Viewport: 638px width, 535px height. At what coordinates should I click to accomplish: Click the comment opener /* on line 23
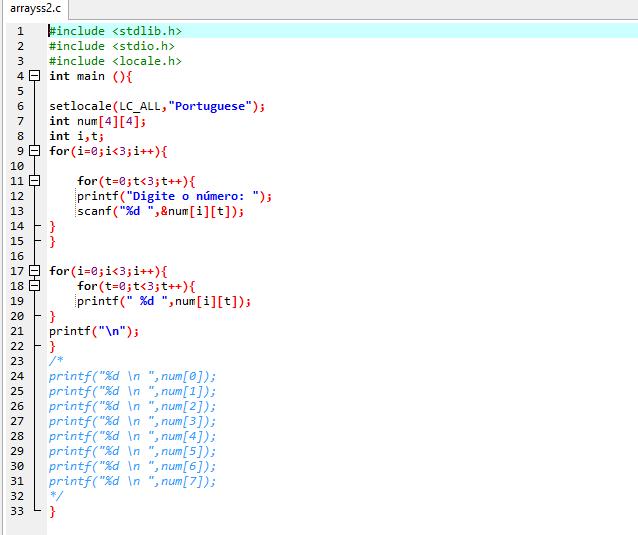click(x=56, y=361)
